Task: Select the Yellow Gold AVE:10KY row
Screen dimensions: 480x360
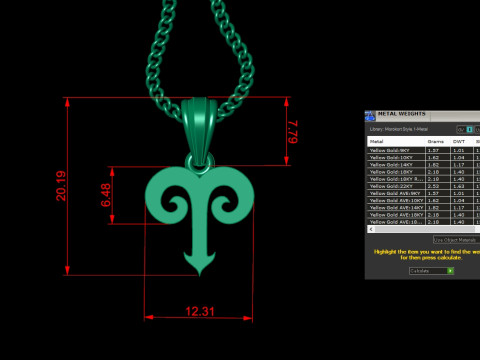Action: [x=423, y=200]
